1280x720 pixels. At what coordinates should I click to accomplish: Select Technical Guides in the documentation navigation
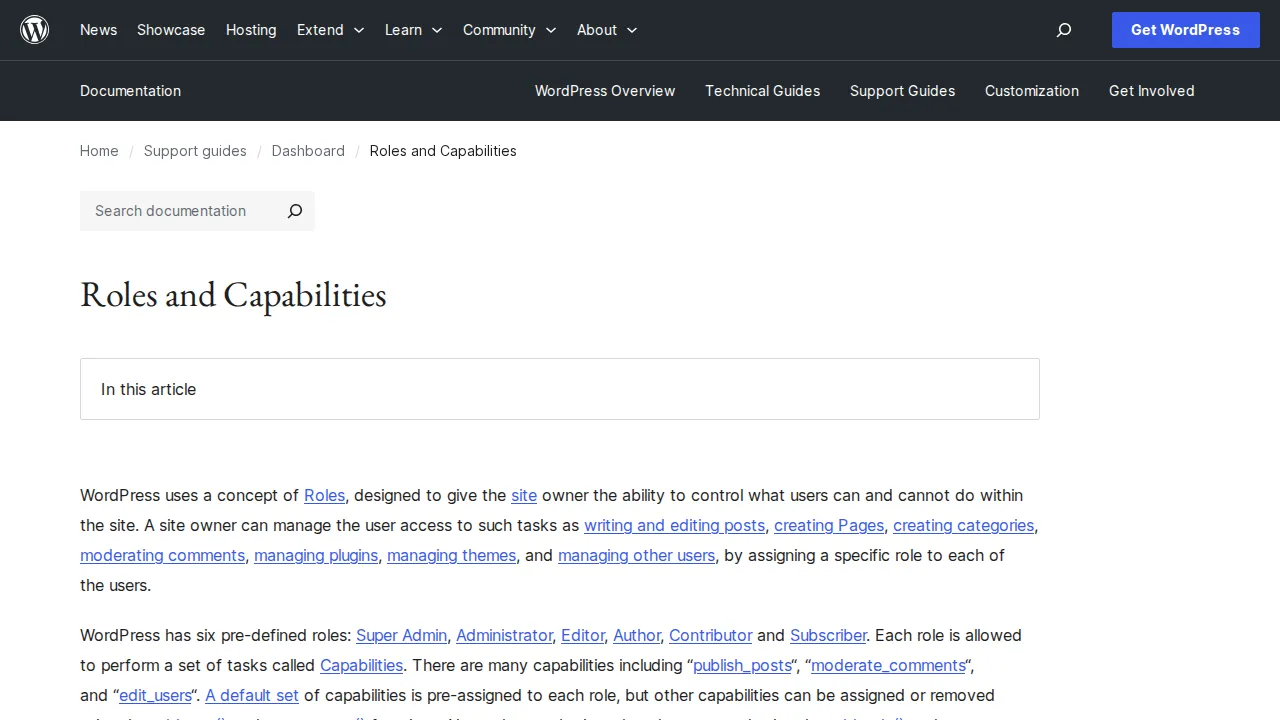(x=762, y=91)
